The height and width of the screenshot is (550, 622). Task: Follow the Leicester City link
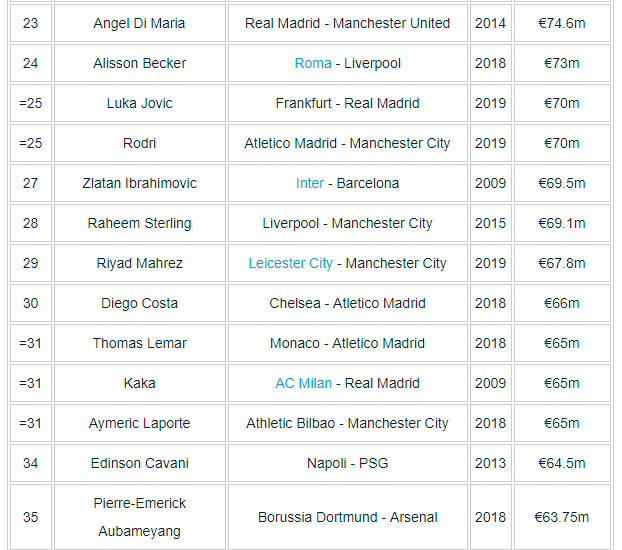pyautogui.click(x=290, y=263)
